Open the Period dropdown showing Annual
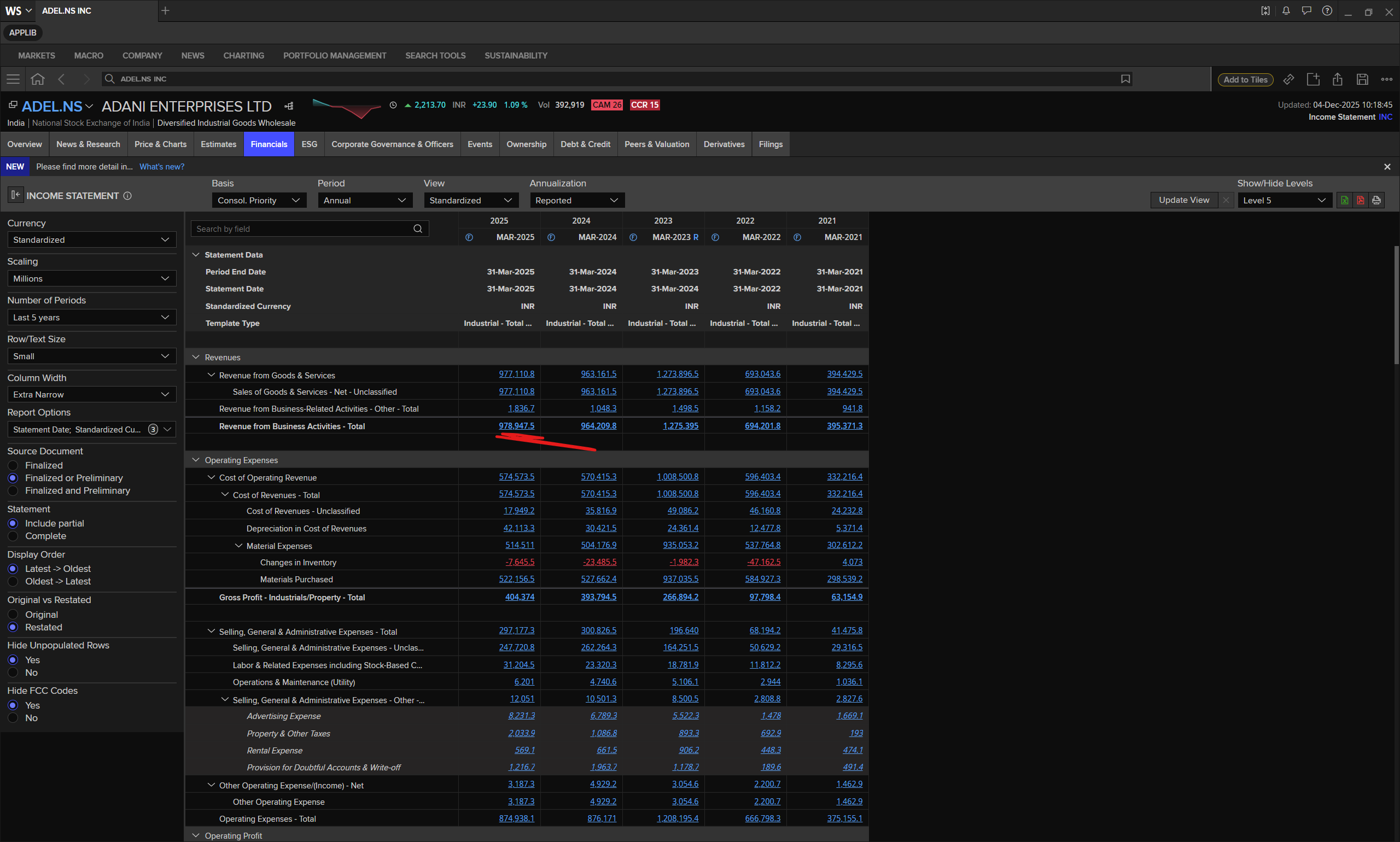Viewport: 1400px width, 842px height. coord(364,200)
